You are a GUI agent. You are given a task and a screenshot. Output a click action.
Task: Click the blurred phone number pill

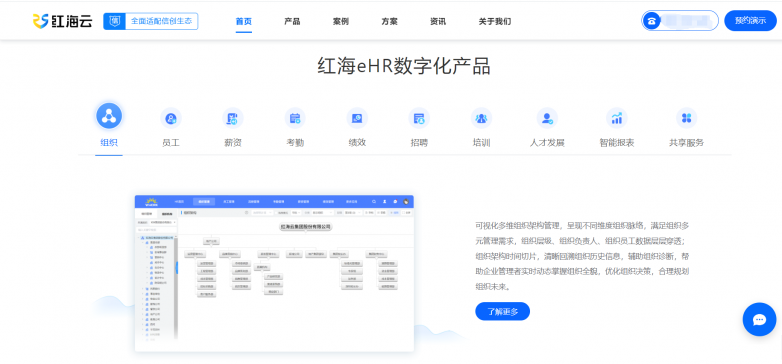point(680,20)
